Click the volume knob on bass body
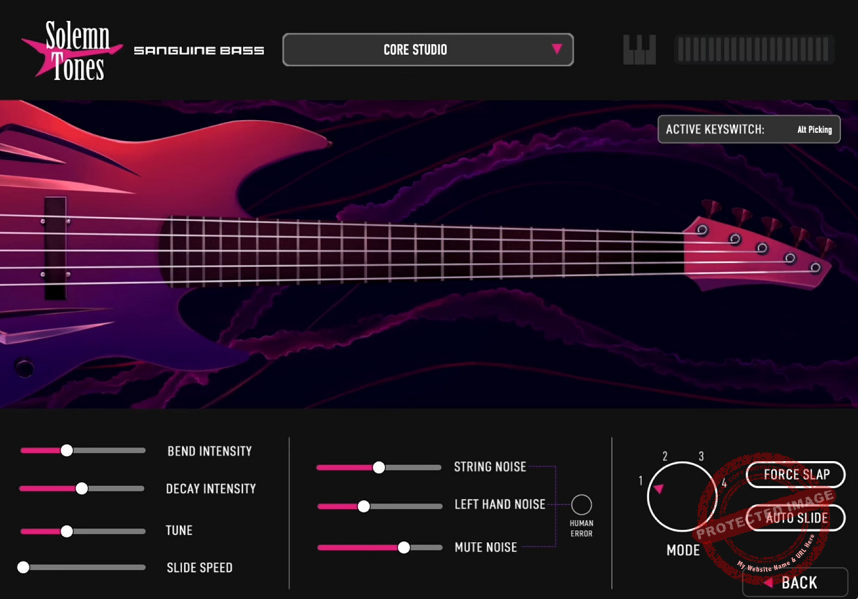 pos(24,368)
